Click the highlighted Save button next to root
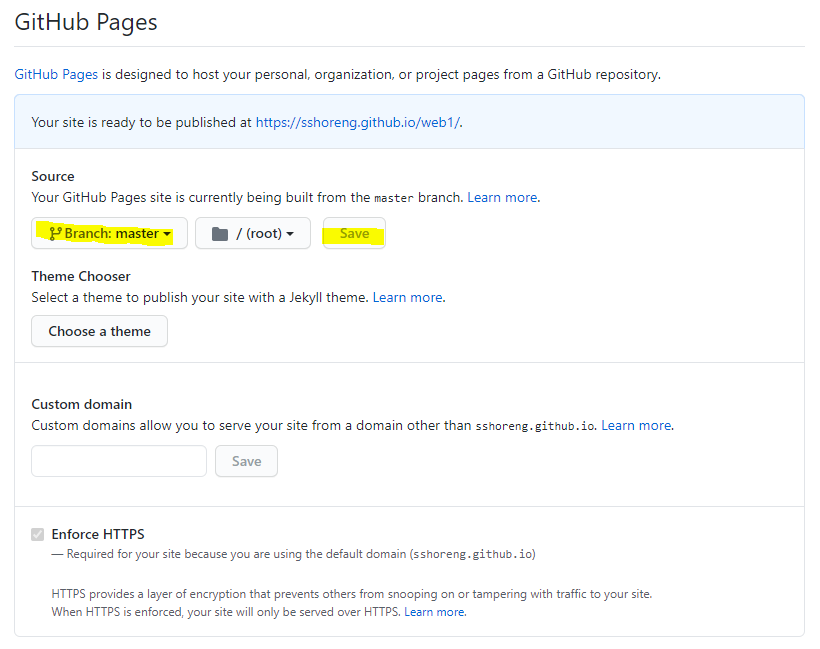 tap(354, 233)
